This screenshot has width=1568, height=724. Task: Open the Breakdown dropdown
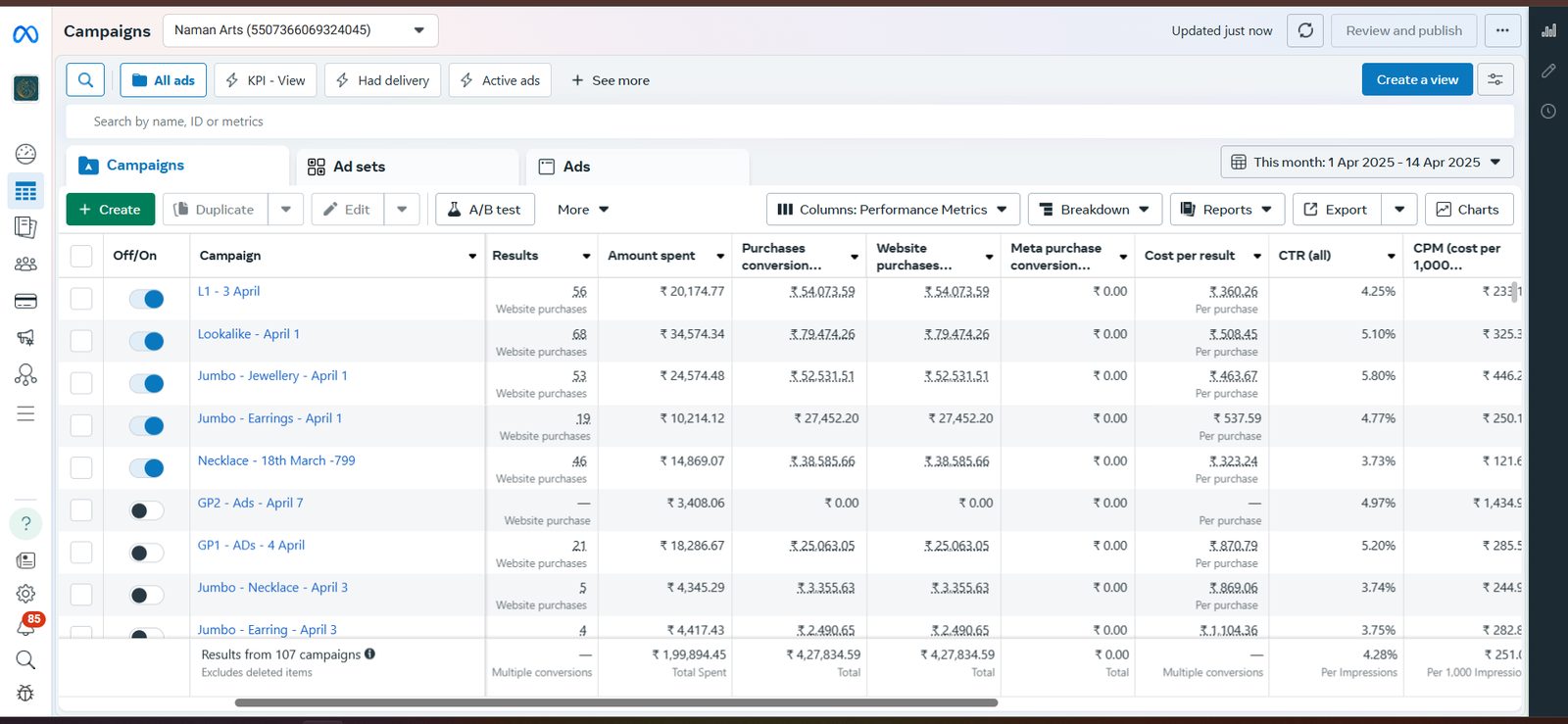point(1095,210)
